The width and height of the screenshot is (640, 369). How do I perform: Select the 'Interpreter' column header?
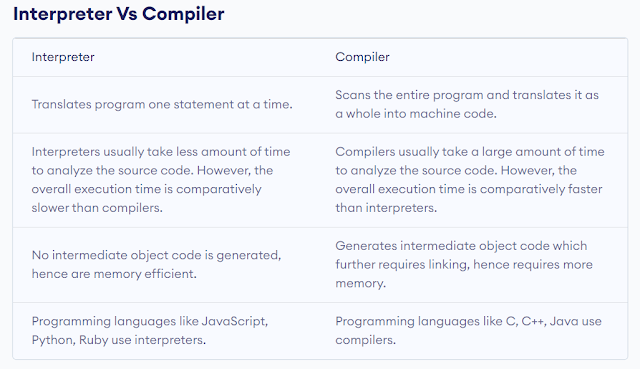coord(63,57)
